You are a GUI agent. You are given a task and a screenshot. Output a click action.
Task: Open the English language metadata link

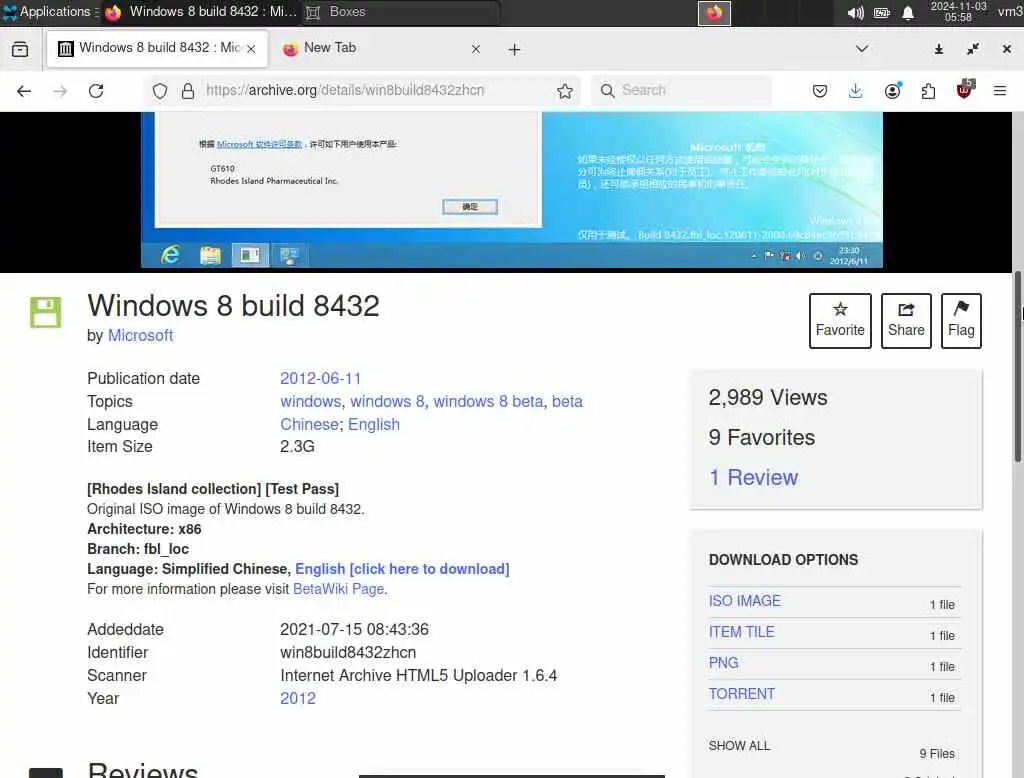[x=374, y=425]
